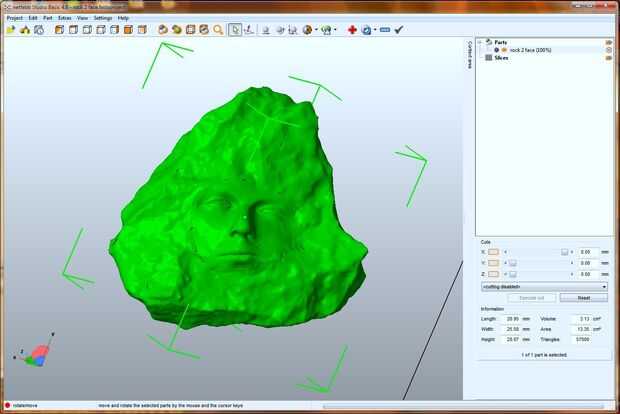The width and height of the screenshot is (620, 414).
Task: Click the X cut value field
Action: pos(588,252)
